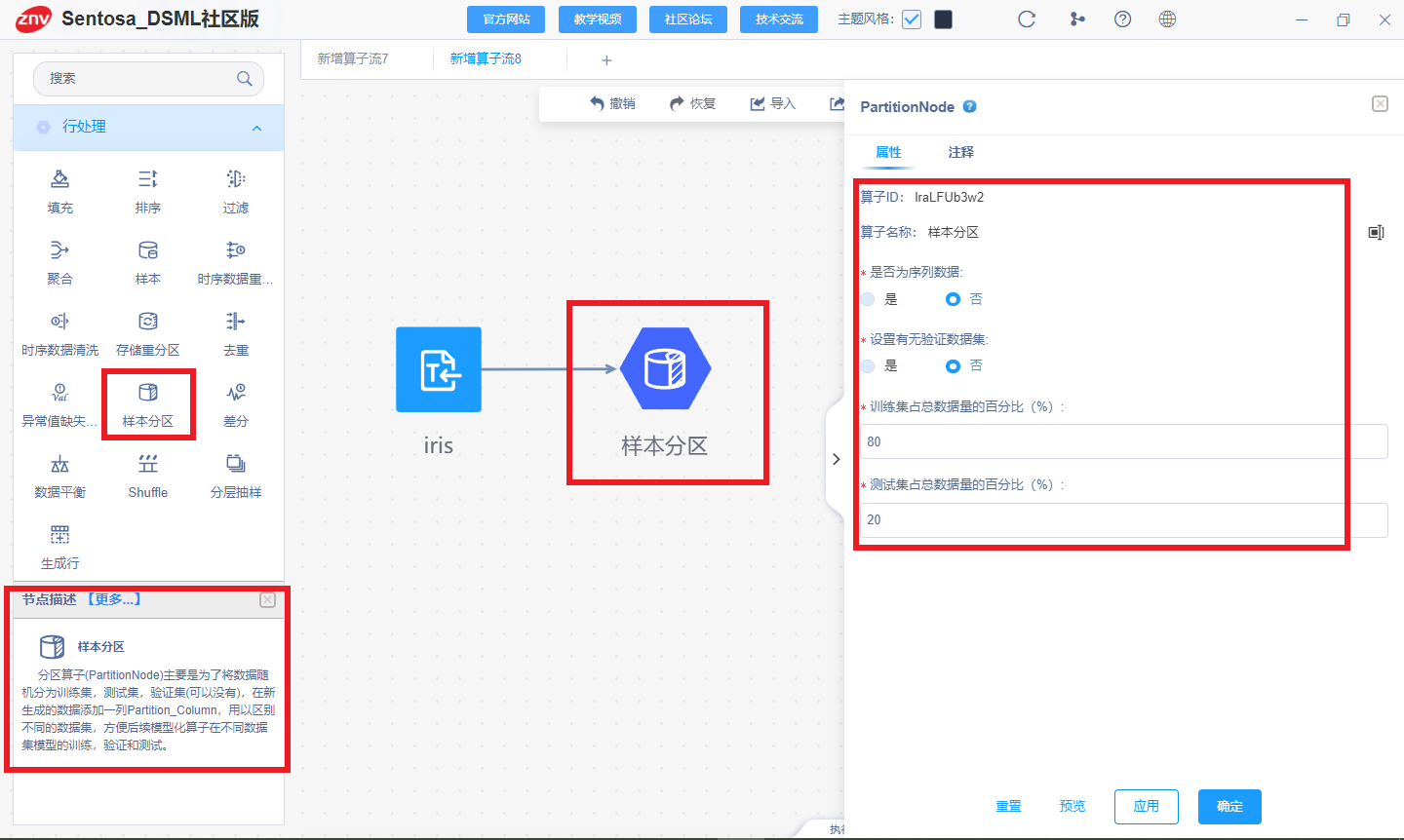Select the 样本分区 partition operator icon

(148, 393)
